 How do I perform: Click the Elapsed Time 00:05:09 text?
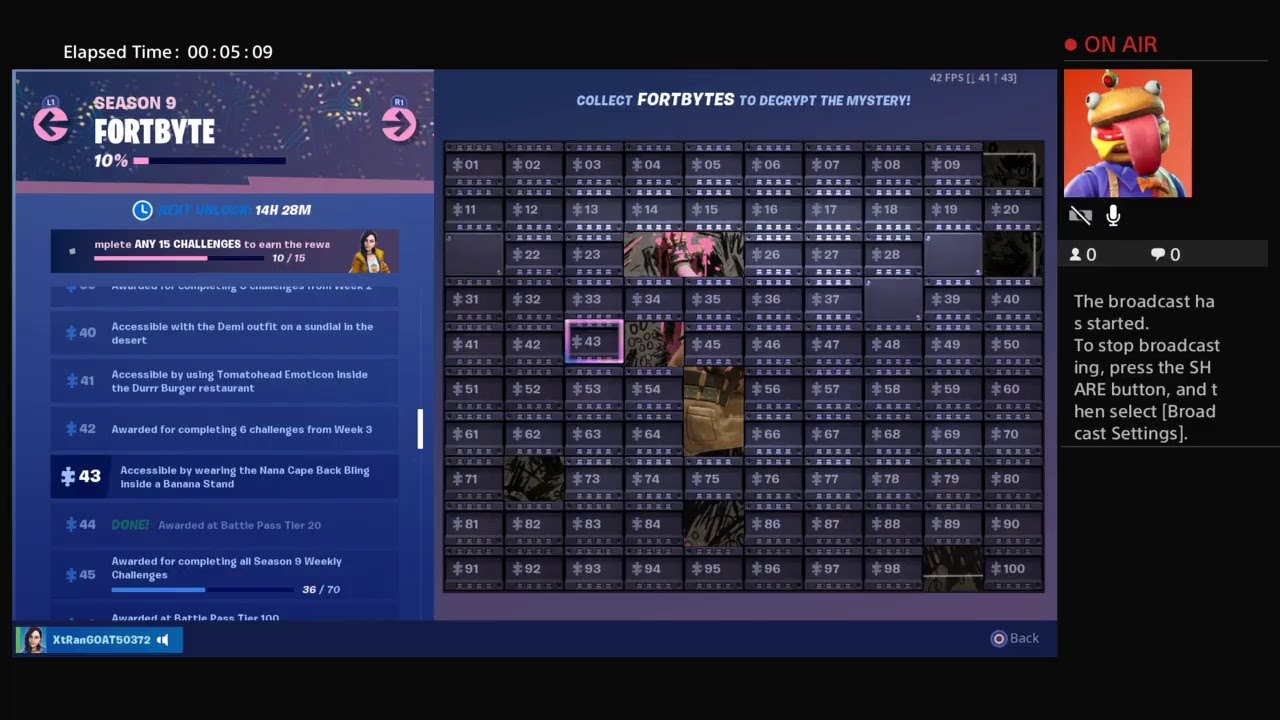(x=168, y=52)
